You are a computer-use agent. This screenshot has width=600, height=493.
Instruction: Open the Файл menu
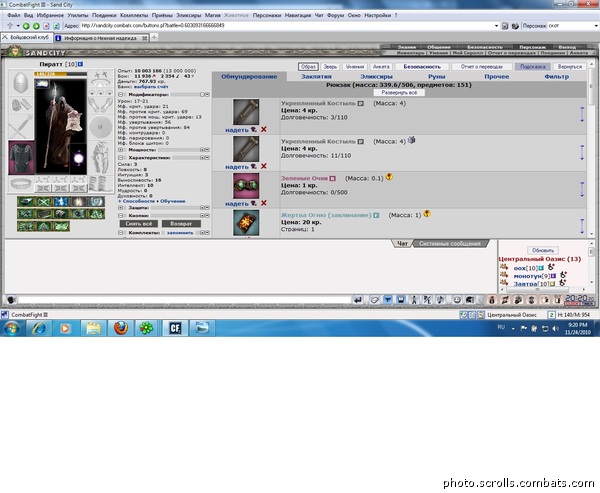pos(14,16)
